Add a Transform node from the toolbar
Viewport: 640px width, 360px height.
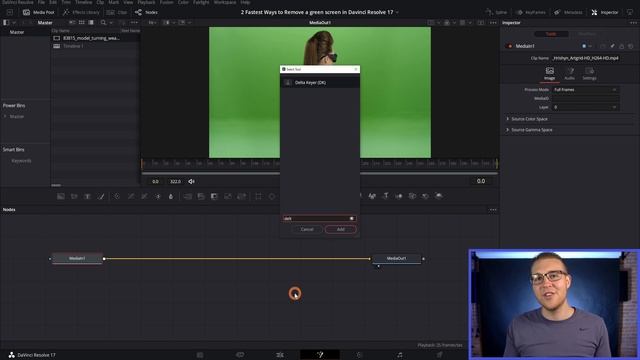242,196
